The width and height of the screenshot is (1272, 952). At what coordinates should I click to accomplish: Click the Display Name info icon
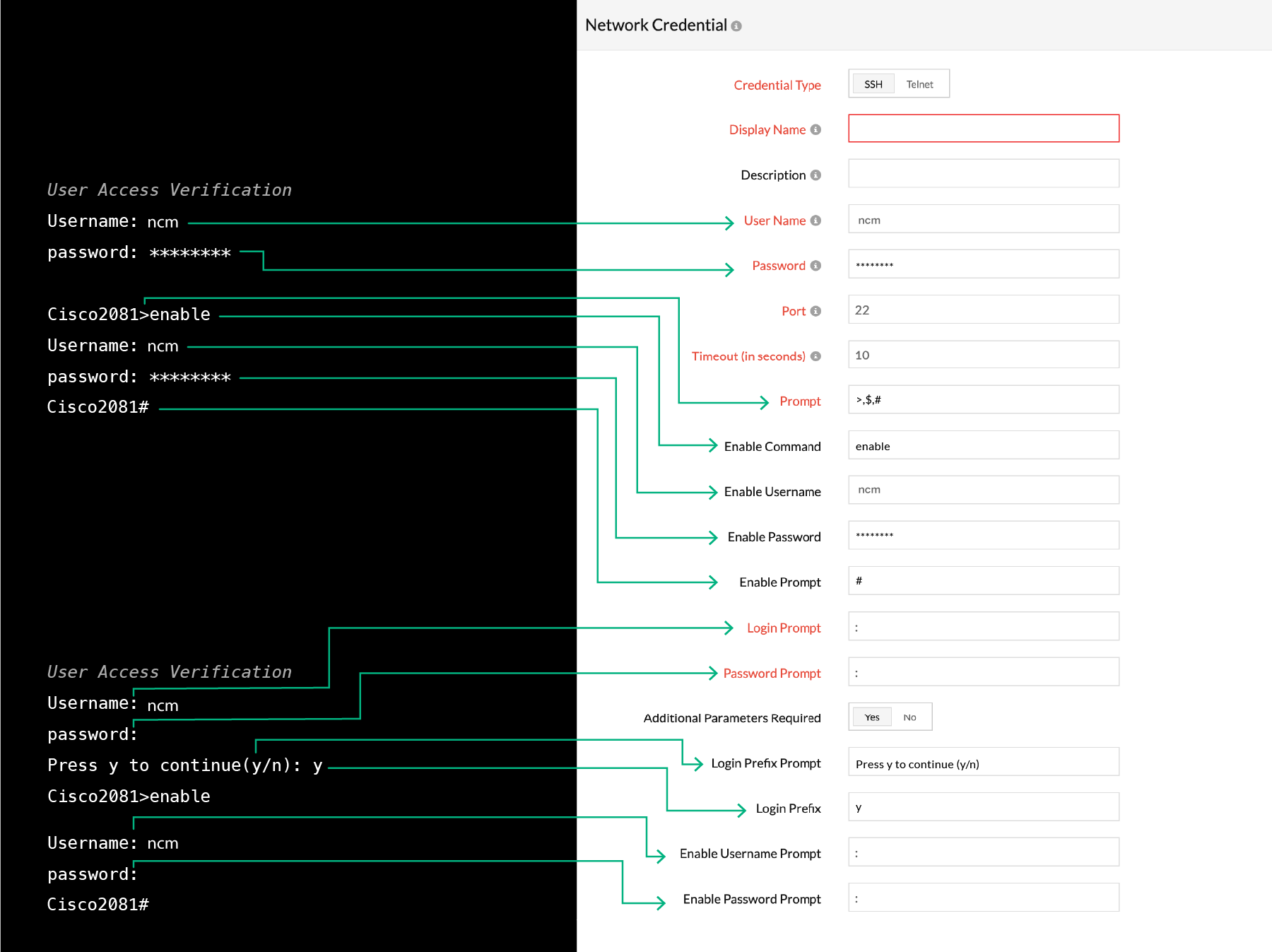[815, 129]
